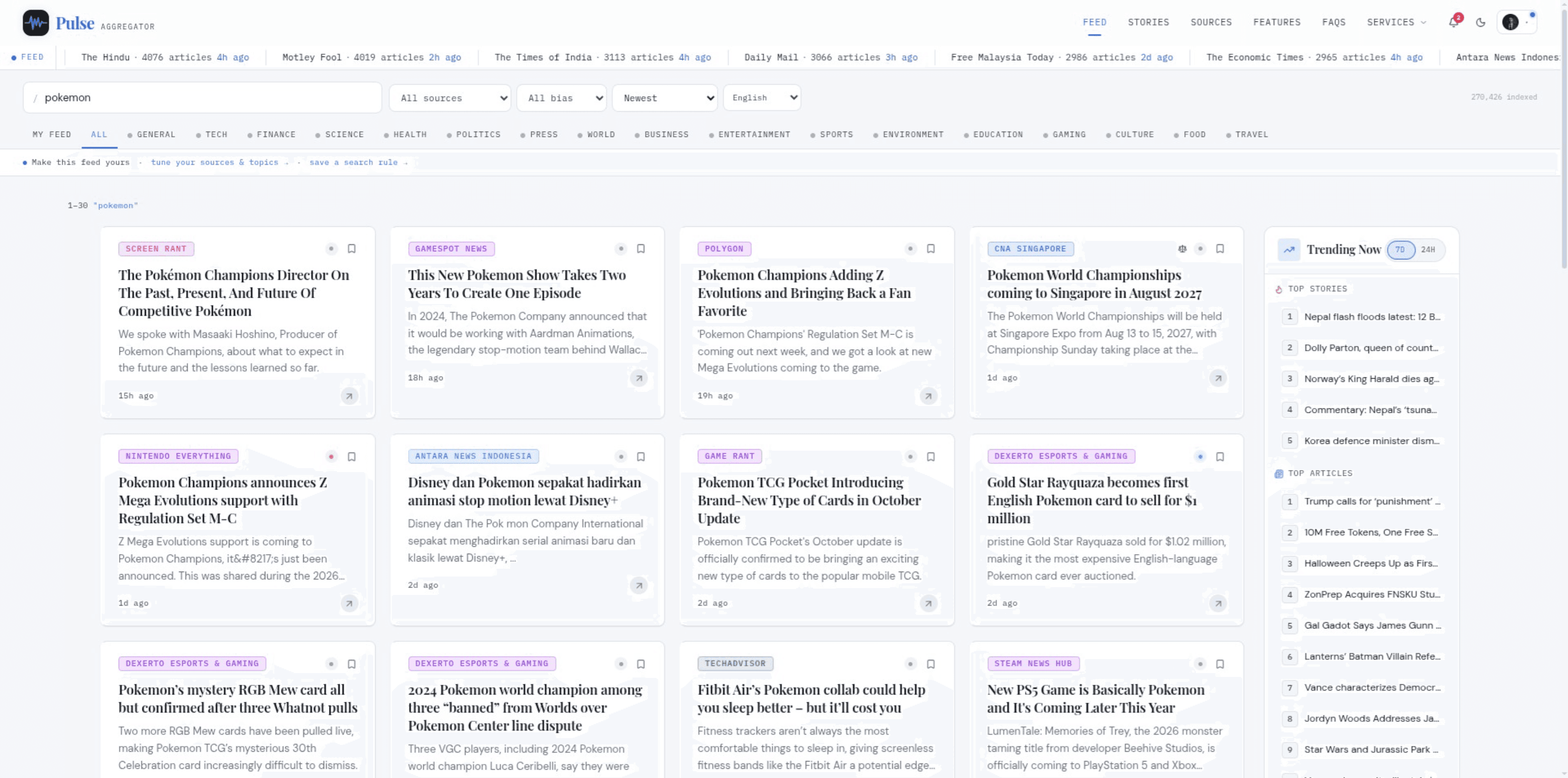Open Motley Fool ticker entry
1568x778 pixels.
[x=371, y=57]
